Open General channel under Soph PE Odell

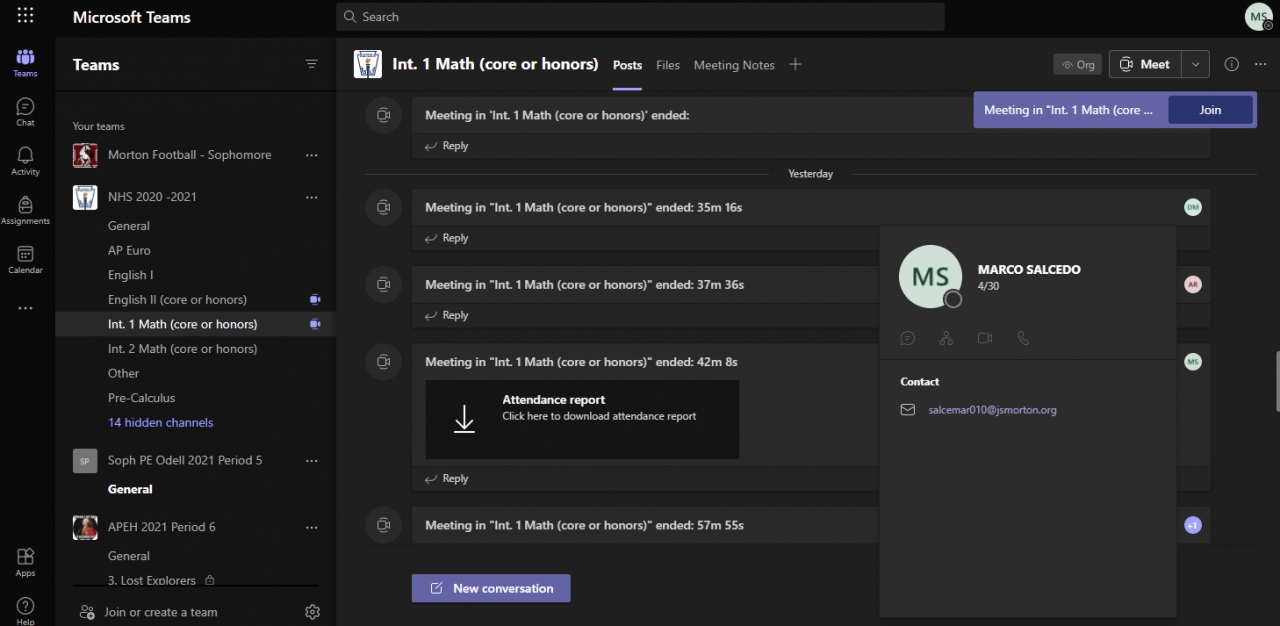coord(130,490)
